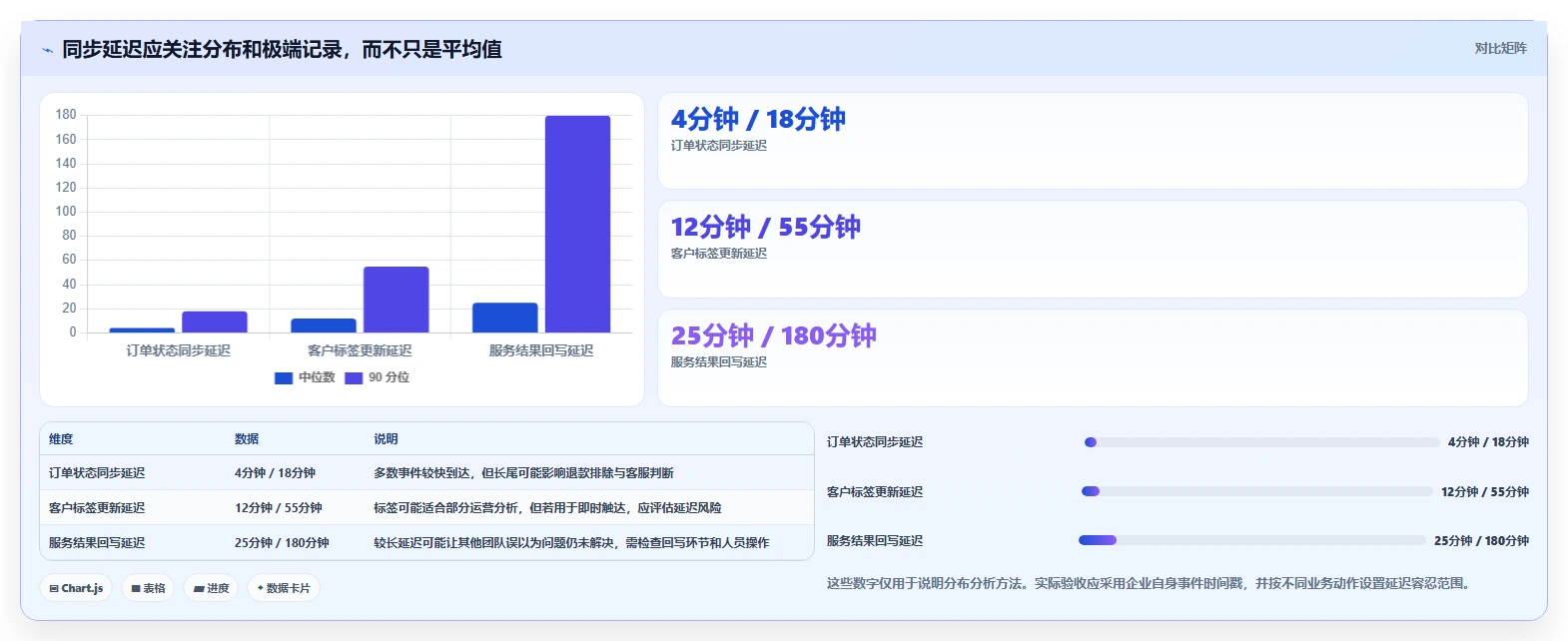Click the 服务结果回写延迟 progress bar

pos(1252,540)
